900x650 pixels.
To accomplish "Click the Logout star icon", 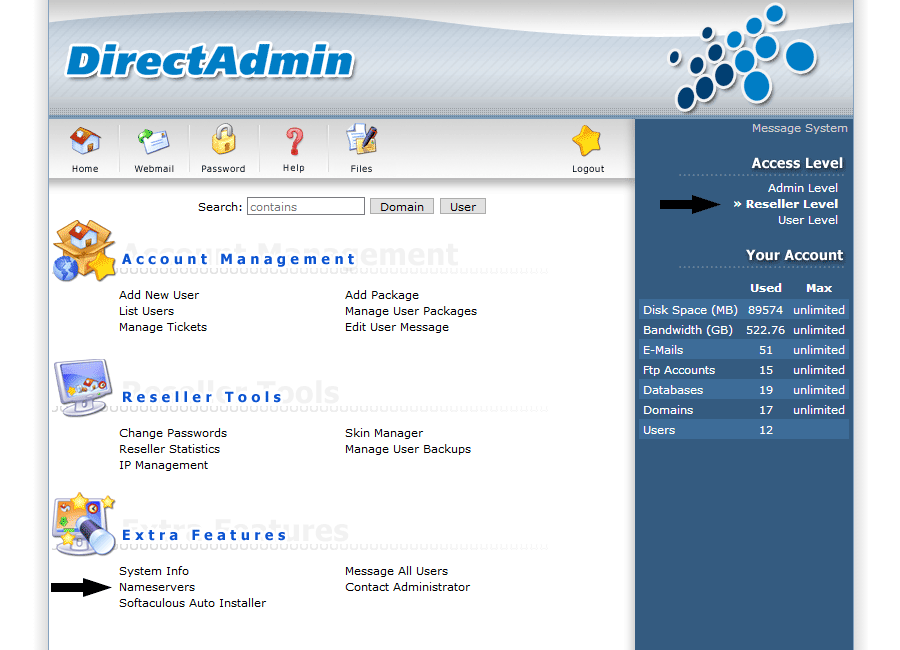I will tap(587, 141).
